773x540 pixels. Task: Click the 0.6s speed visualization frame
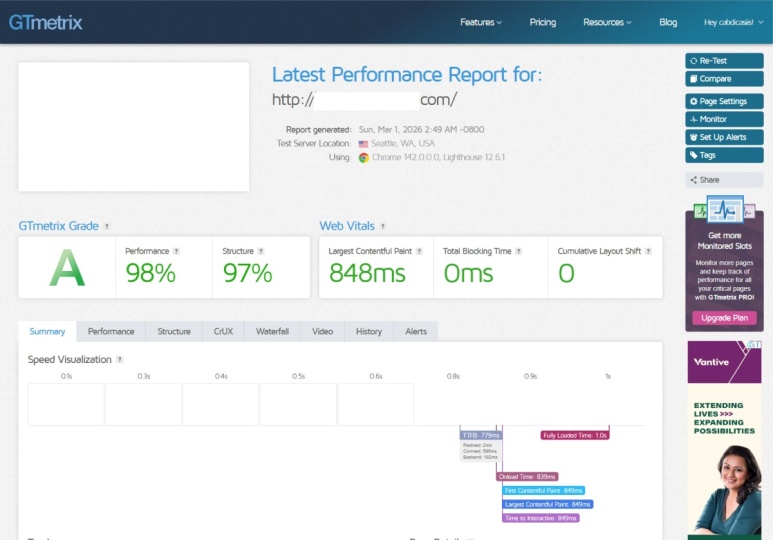pos(376,404)
